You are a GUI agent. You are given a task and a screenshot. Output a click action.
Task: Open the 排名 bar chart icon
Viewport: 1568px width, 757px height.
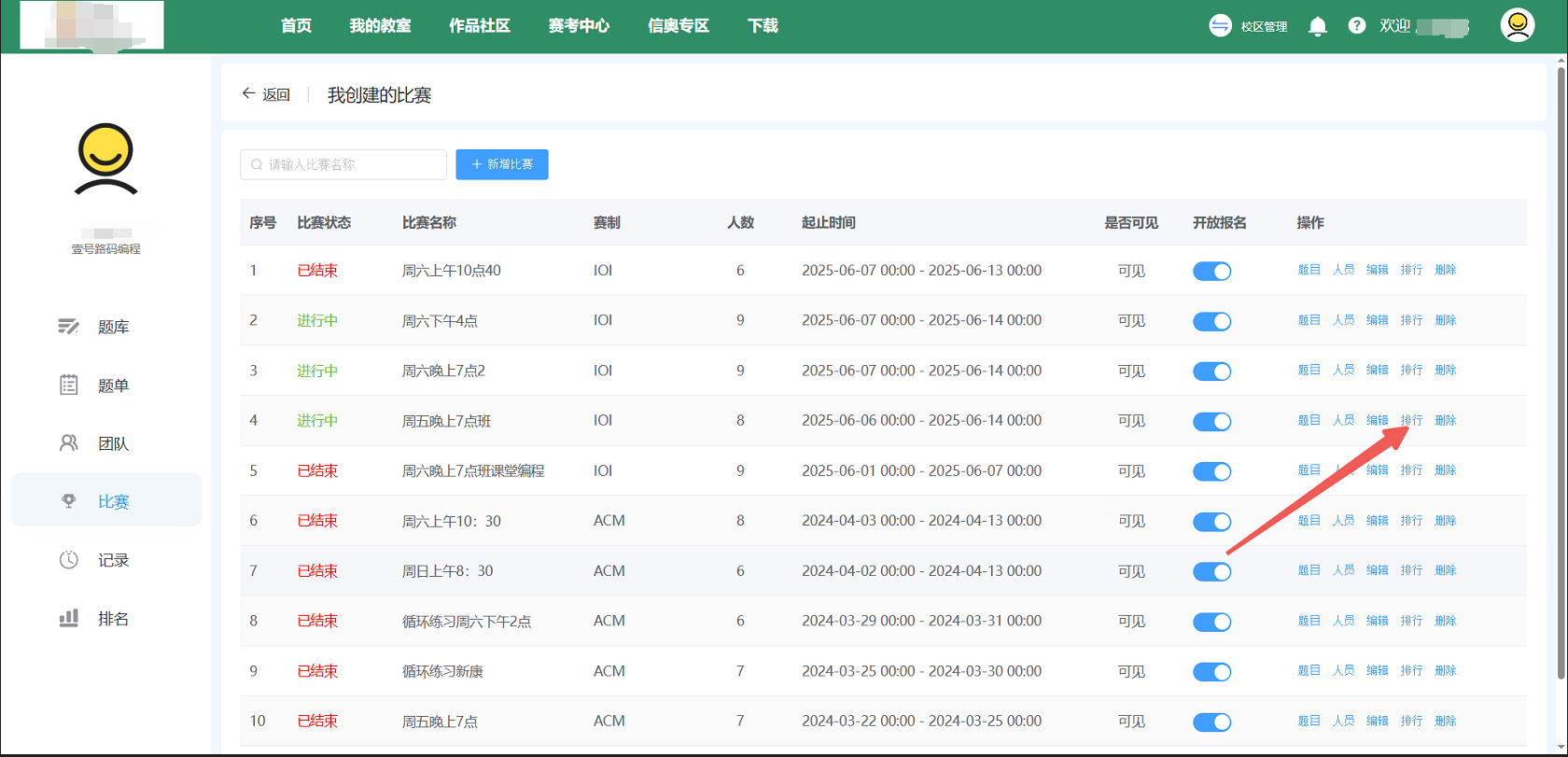(x=69, y=618)
